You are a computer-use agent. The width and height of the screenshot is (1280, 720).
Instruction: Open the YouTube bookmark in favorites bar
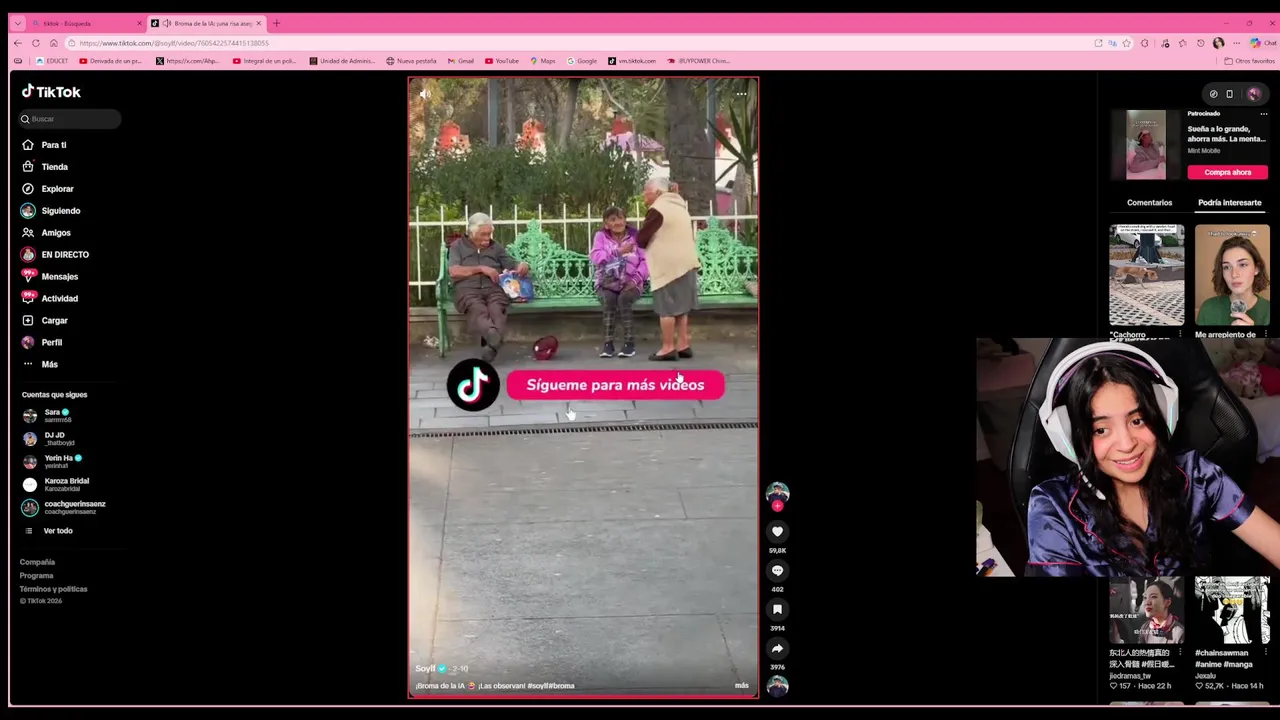pyautogui.click(x=502, y=61)
